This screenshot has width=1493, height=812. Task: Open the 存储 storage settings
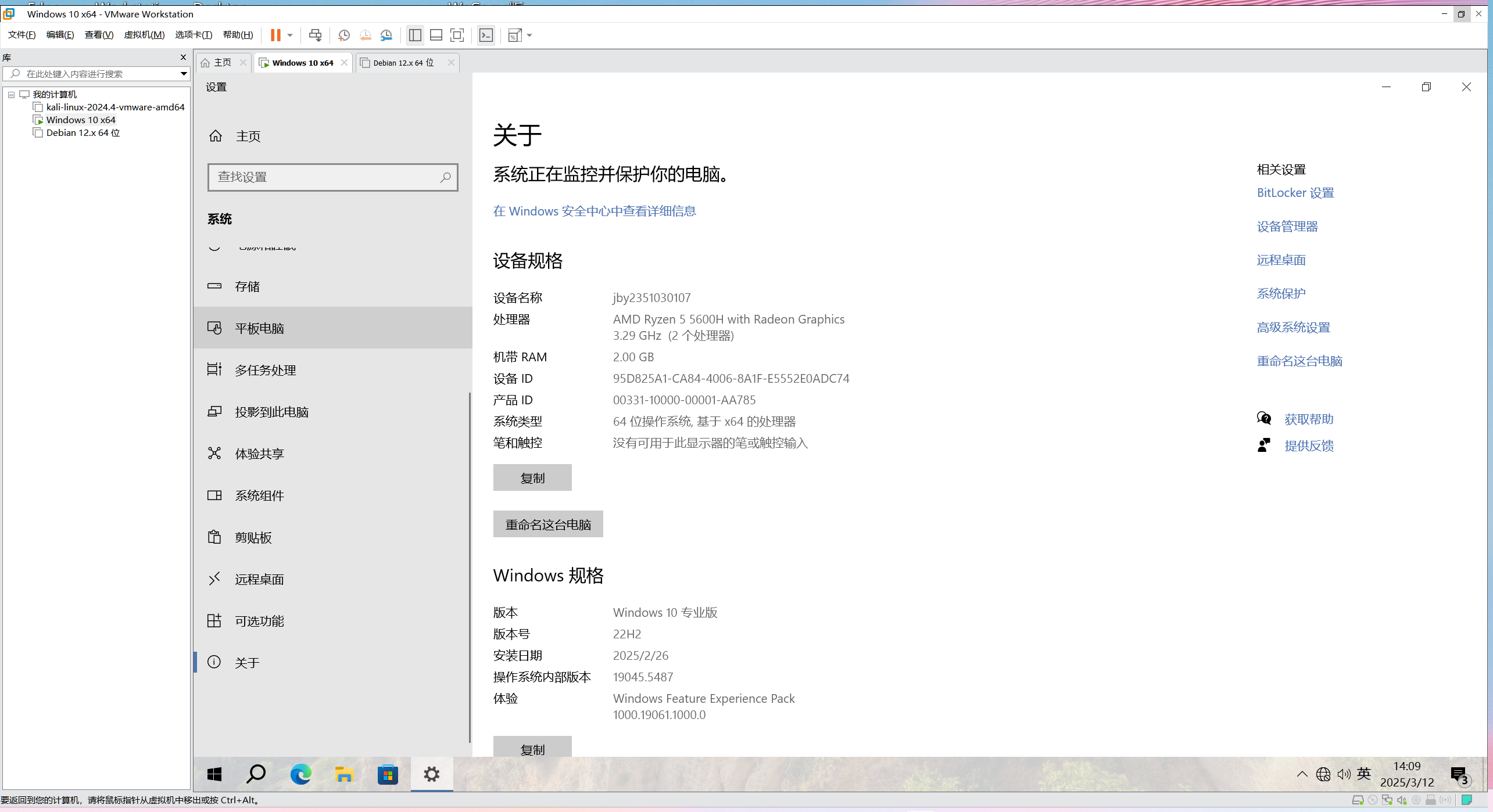click(x=333, y=286)
